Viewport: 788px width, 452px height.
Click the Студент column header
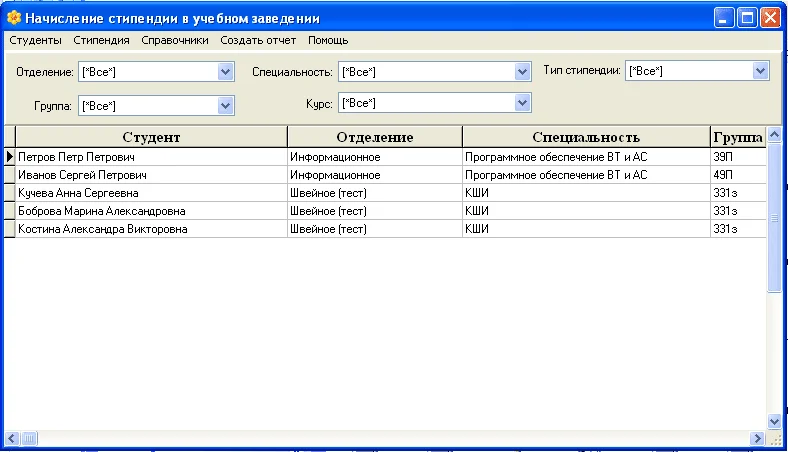pos(151,137)
